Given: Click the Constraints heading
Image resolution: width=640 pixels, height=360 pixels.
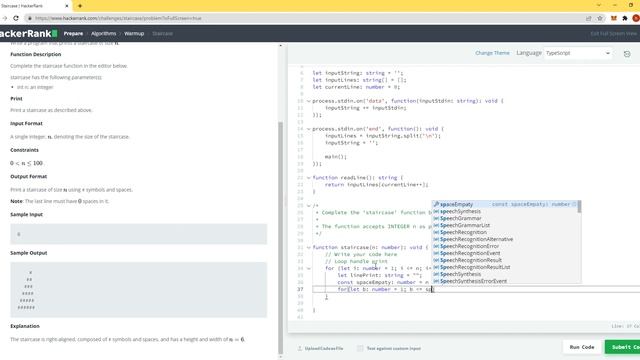Looking at the screenshot, I should coord(24,150).
